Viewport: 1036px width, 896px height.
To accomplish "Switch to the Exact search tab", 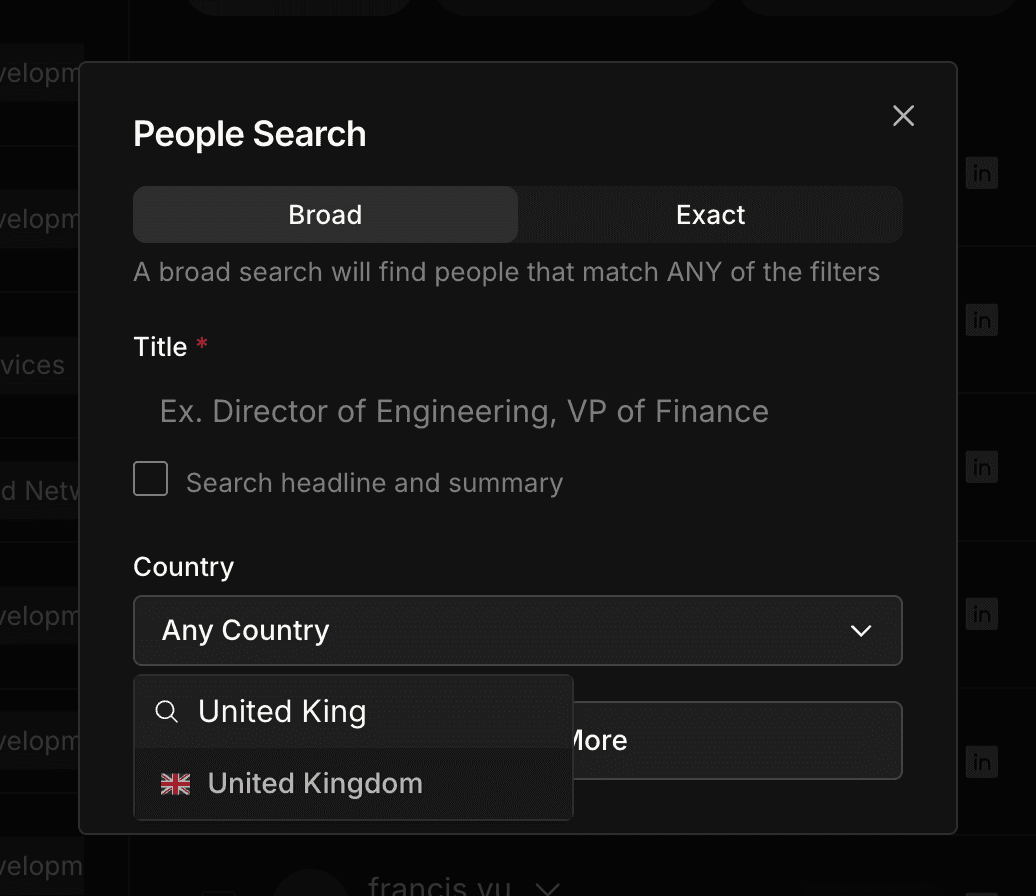I will click(710, 215).
